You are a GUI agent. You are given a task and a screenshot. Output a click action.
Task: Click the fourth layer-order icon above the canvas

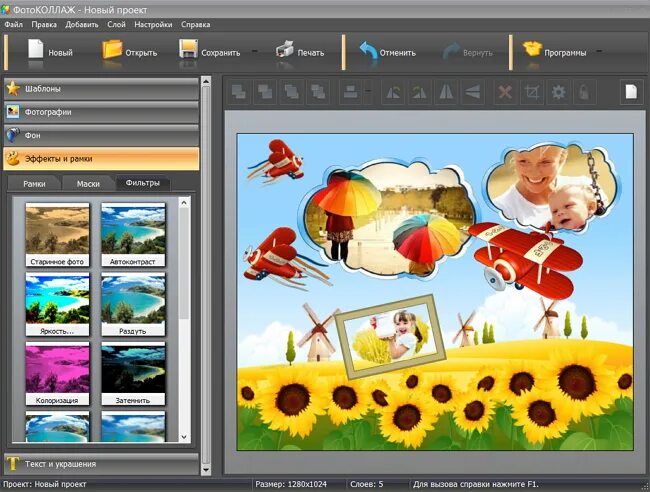(x=318, y=92)
